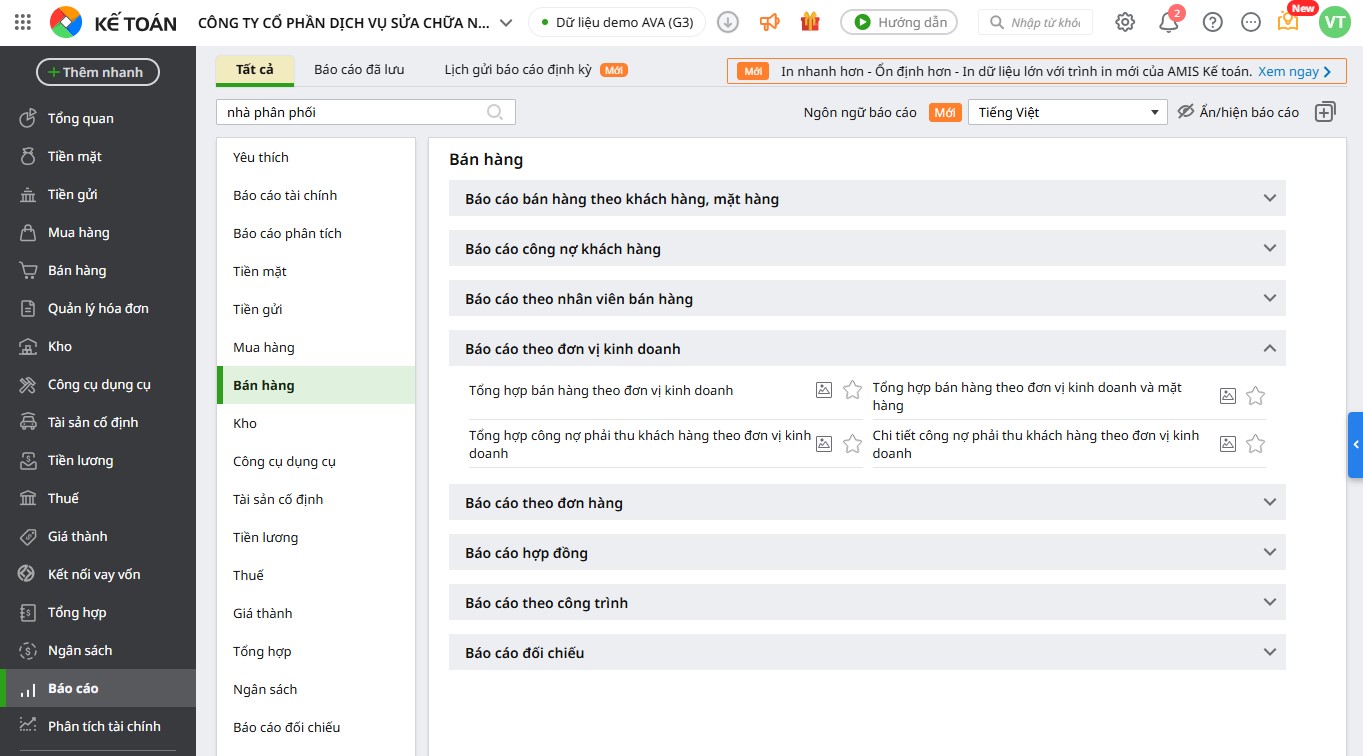Open Tiền lương in dark sidebar

[x=98, y=460]
